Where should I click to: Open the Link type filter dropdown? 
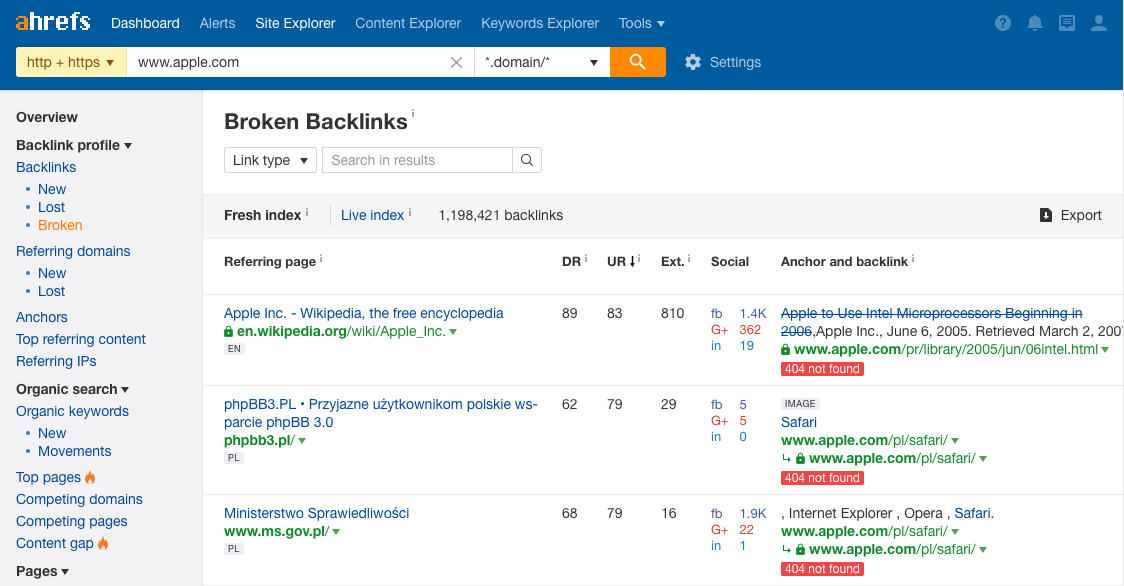270,160
